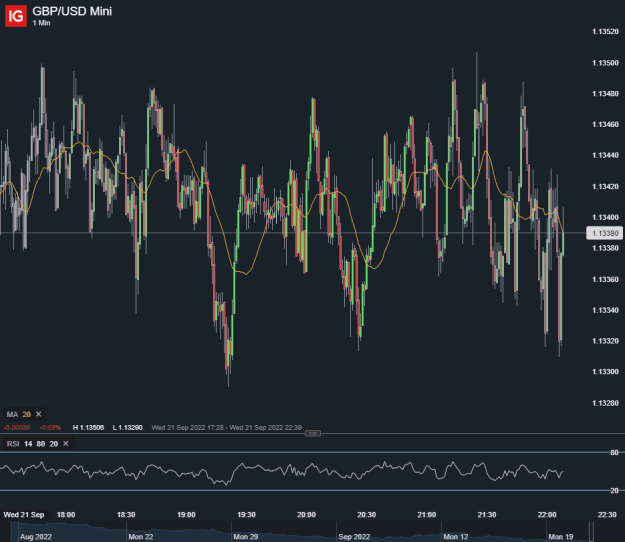Grab the chart/RSI panel resize handle
The height and width of the screenshot is (542, 625).
[312, 433]
